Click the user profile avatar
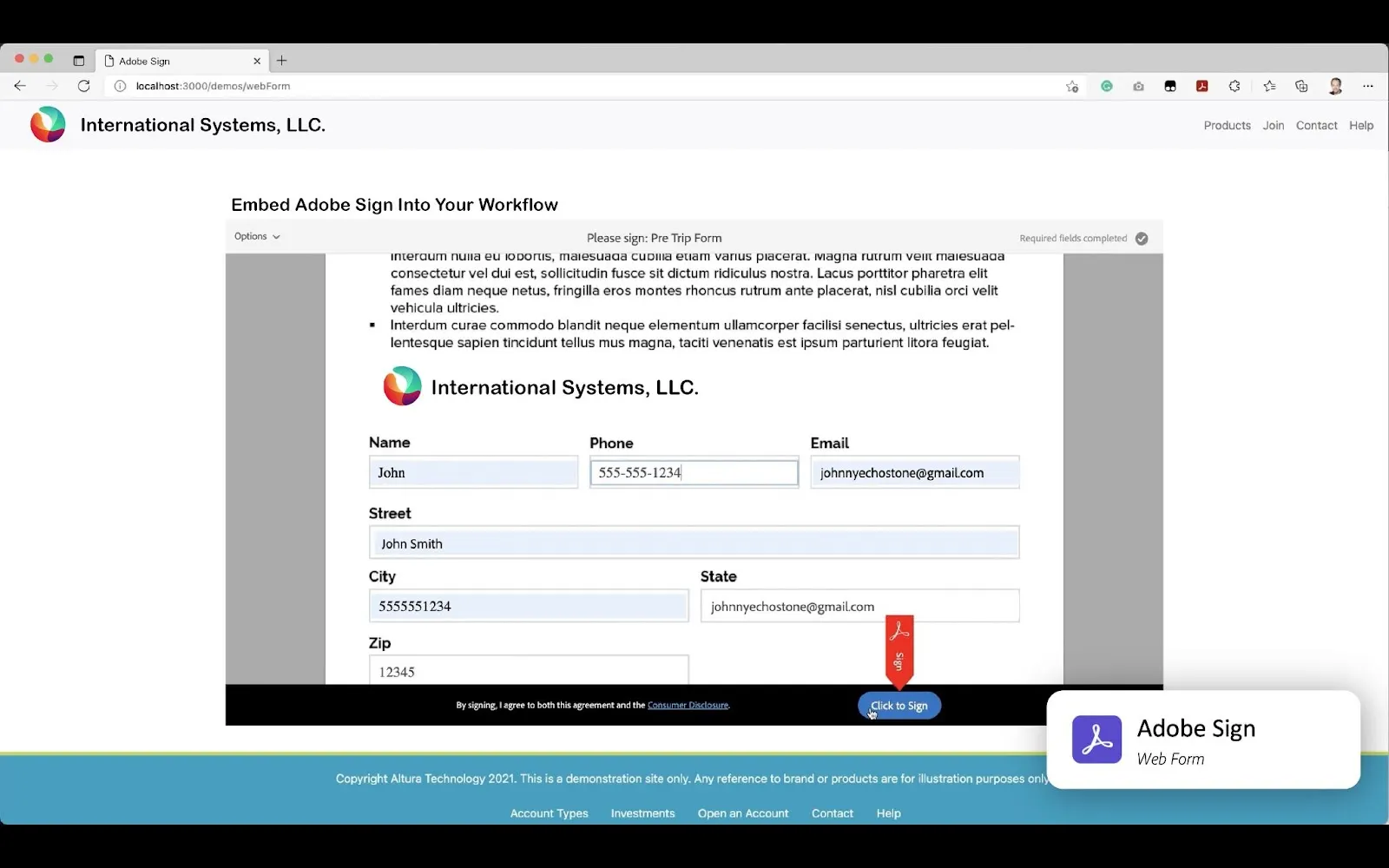The height and width of the screenshot is (868, 1389). pyautogui.click(x=1335, y=86)
